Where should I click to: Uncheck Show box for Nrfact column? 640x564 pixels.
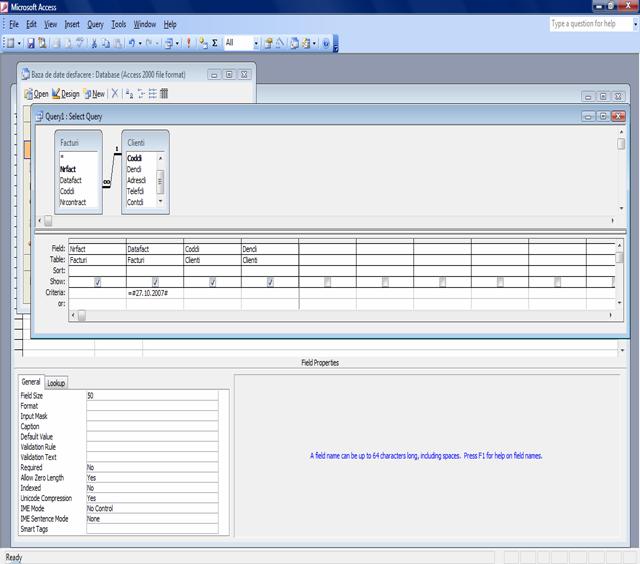click(97, 282)
